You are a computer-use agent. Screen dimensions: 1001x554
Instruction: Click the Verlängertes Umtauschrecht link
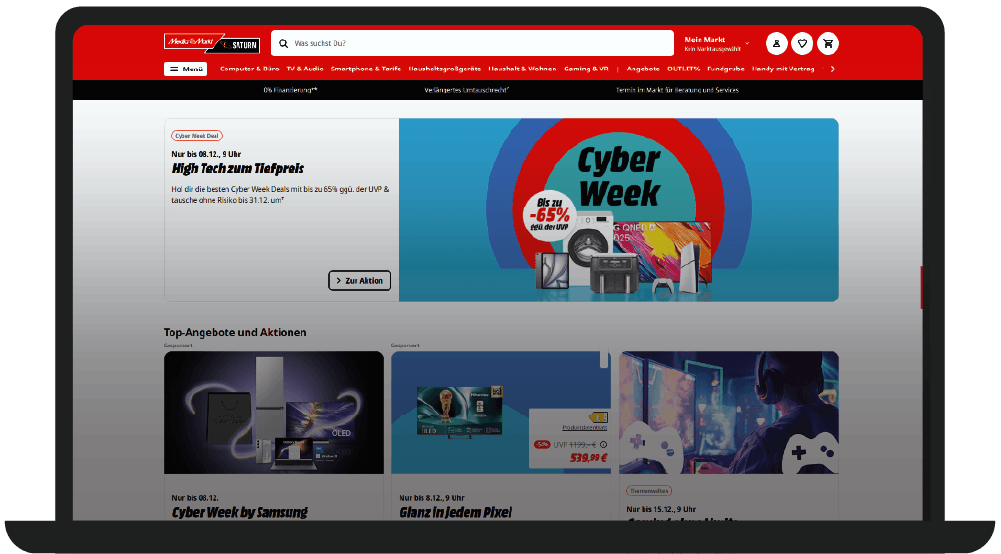coord(466,90)
